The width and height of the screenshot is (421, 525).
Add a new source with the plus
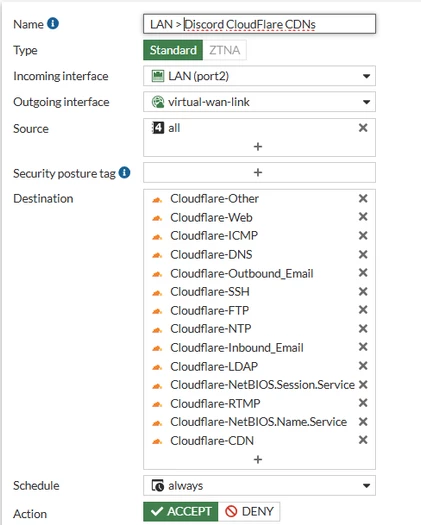(x=258, y=147)
